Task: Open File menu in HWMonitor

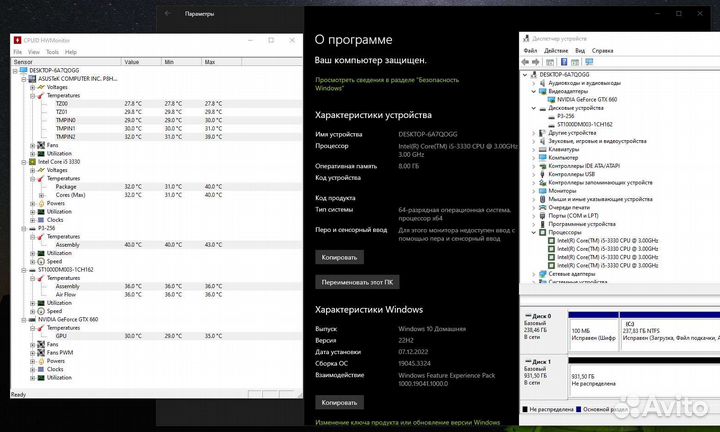Action: point(17,52)
